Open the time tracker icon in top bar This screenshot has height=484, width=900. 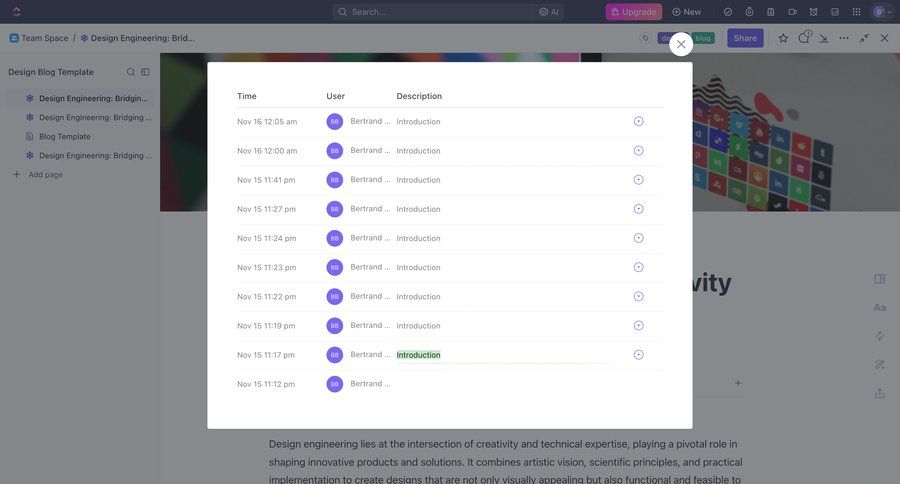point(749,11)
